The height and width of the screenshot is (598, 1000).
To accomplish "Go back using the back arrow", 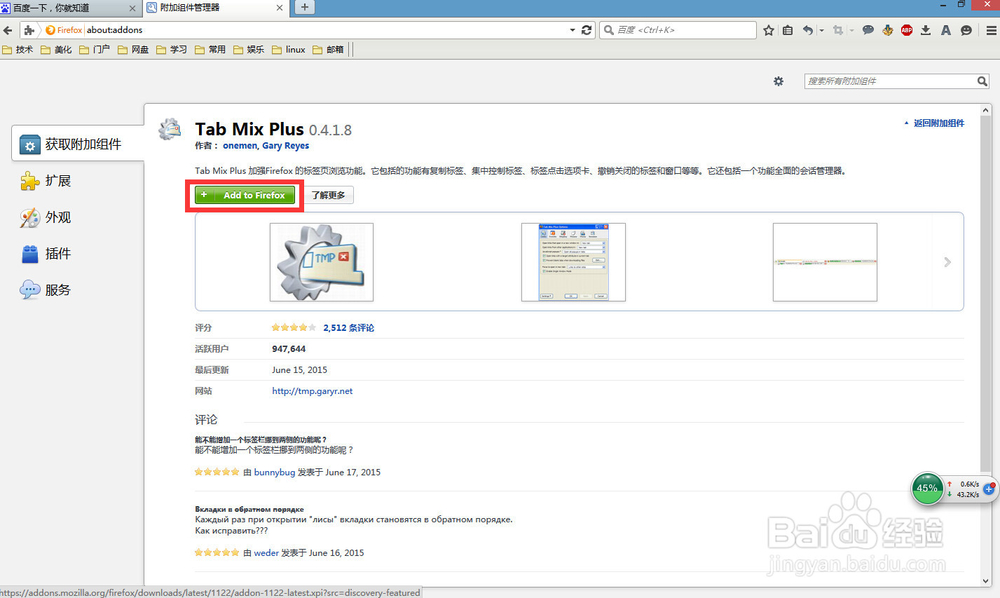I will (8, 30).
